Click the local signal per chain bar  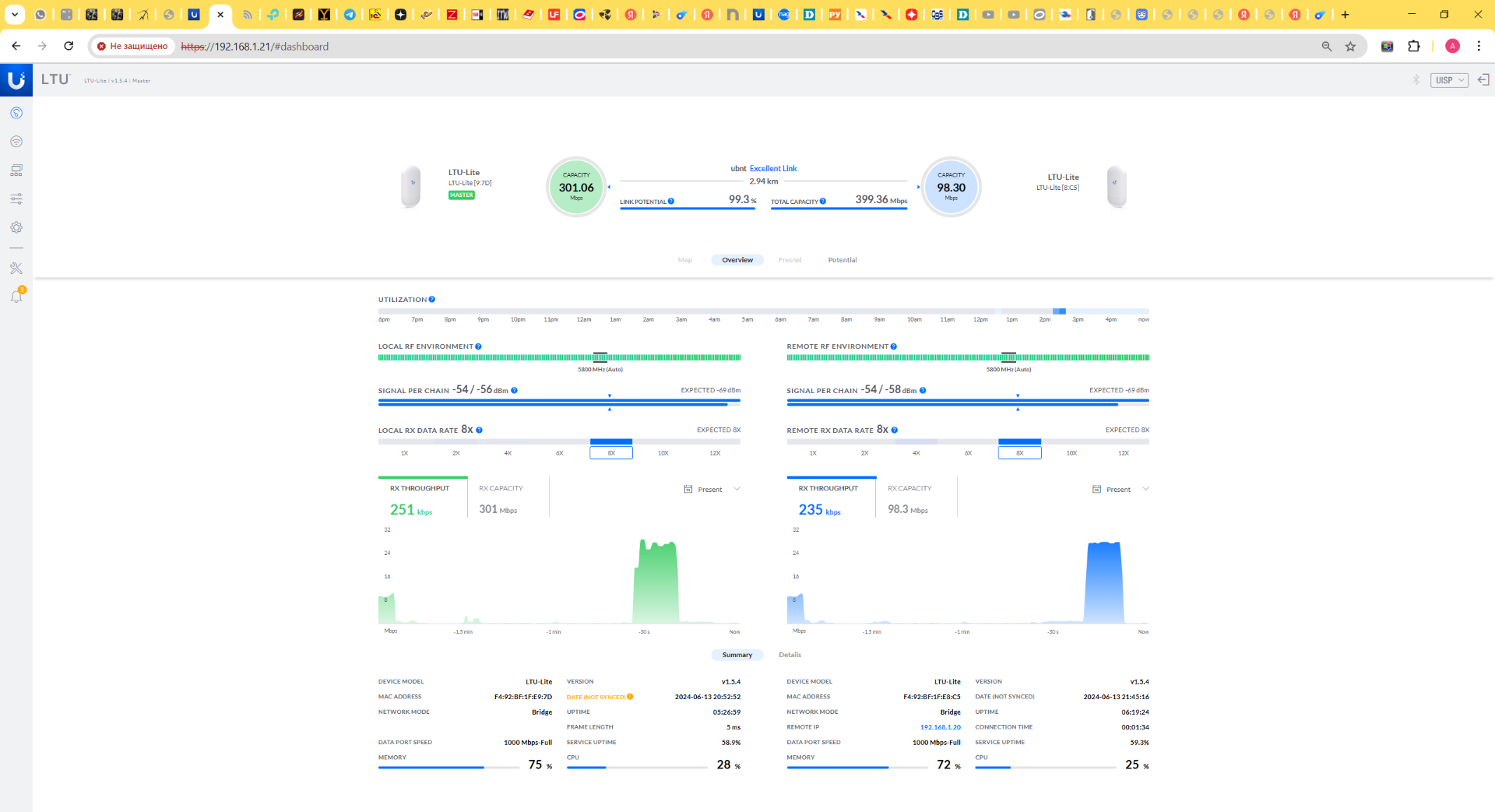pos(559,402)
